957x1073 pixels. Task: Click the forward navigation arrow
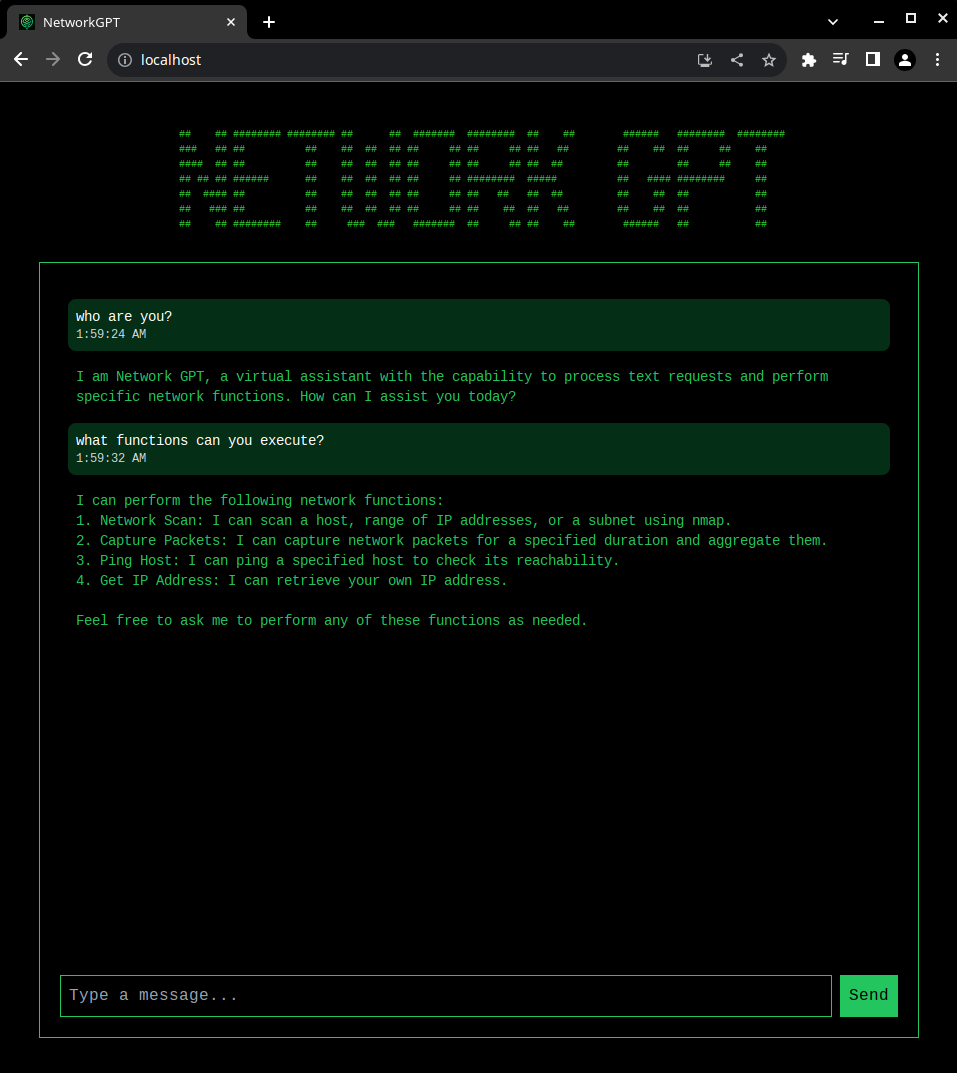coord(52,59)
